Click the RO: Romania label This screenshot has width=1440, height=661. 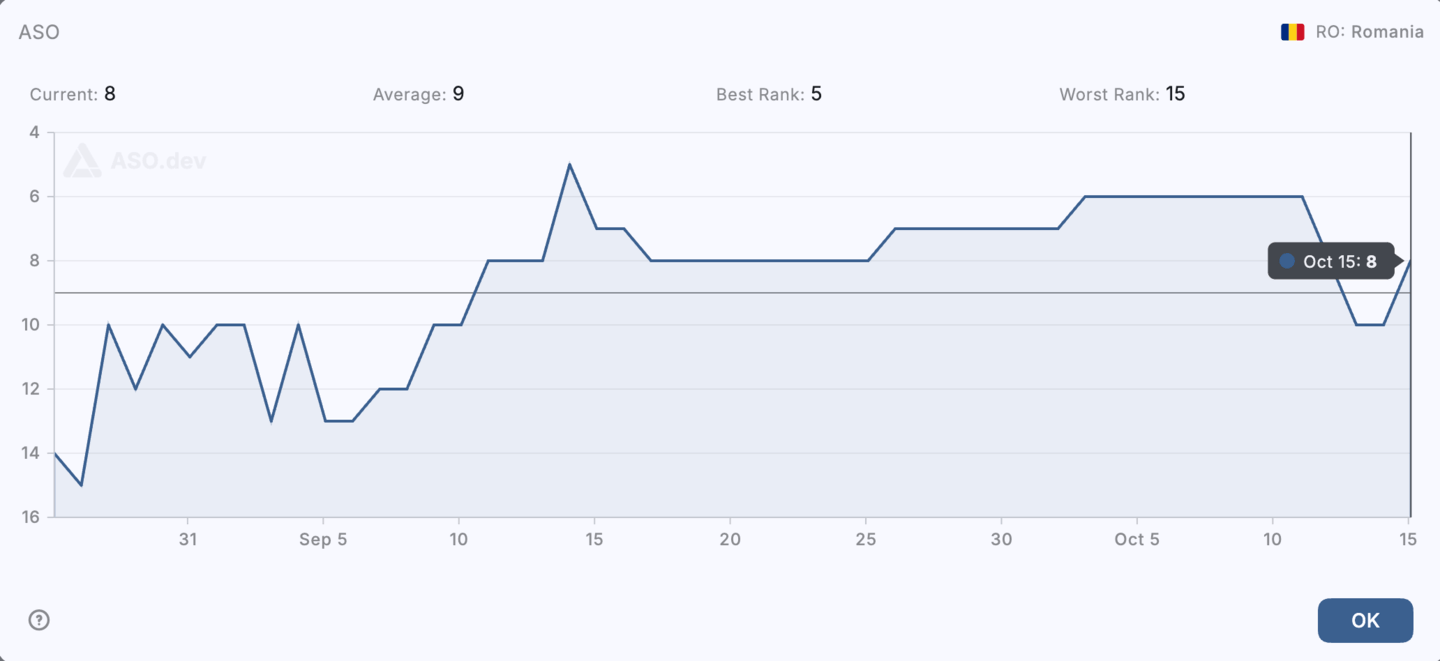tap(1372, 31)
